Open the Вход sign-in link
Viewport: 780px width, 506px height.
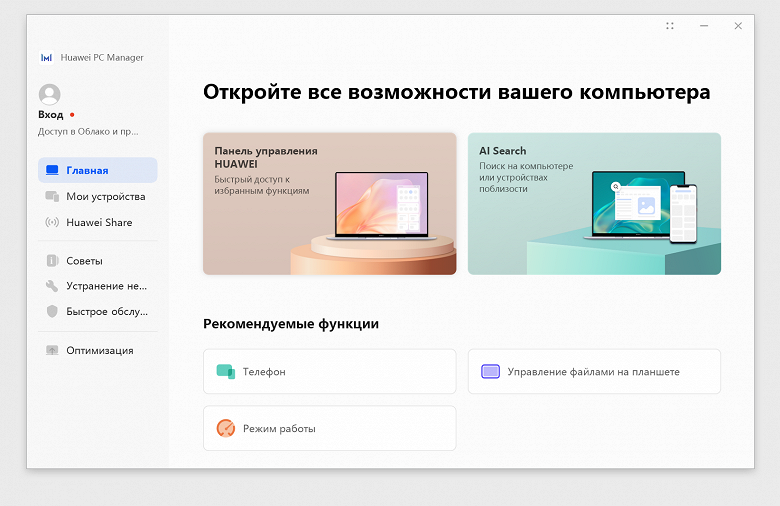click(51, 114)
